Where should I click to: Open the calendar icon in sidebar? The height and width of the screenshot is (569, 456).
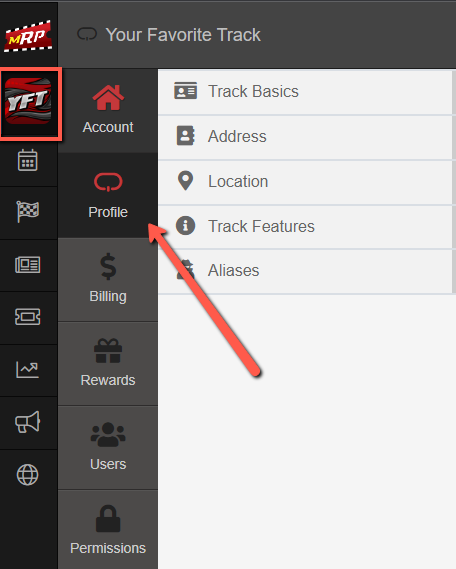(28, 160)
